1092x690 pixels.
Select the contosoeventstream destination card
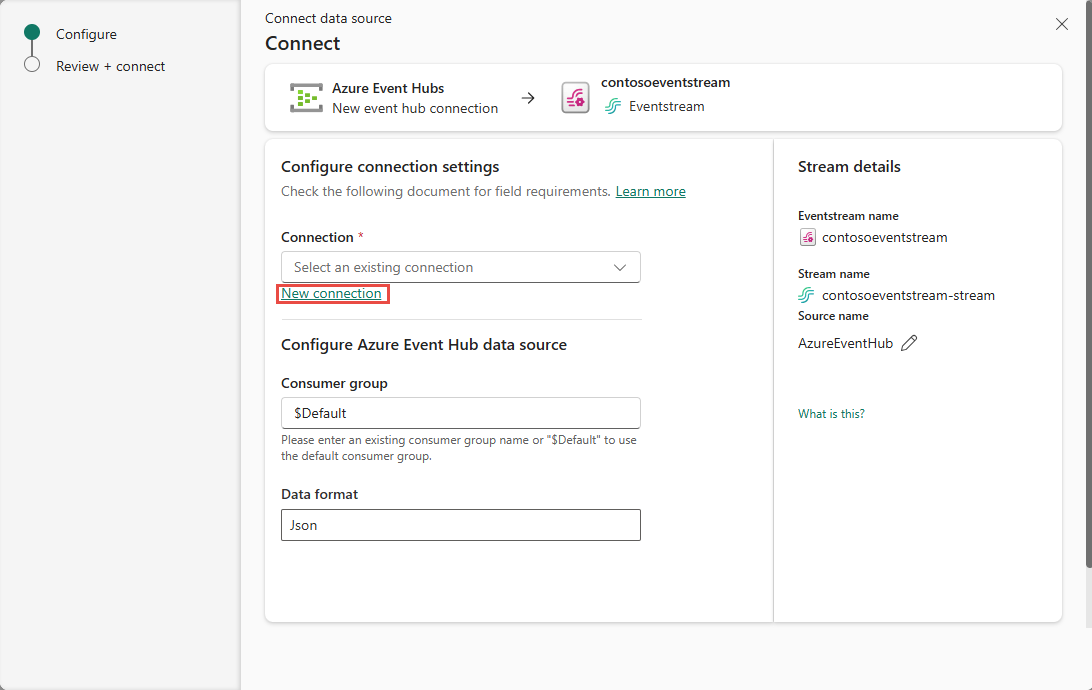click(x=665, y=97)
